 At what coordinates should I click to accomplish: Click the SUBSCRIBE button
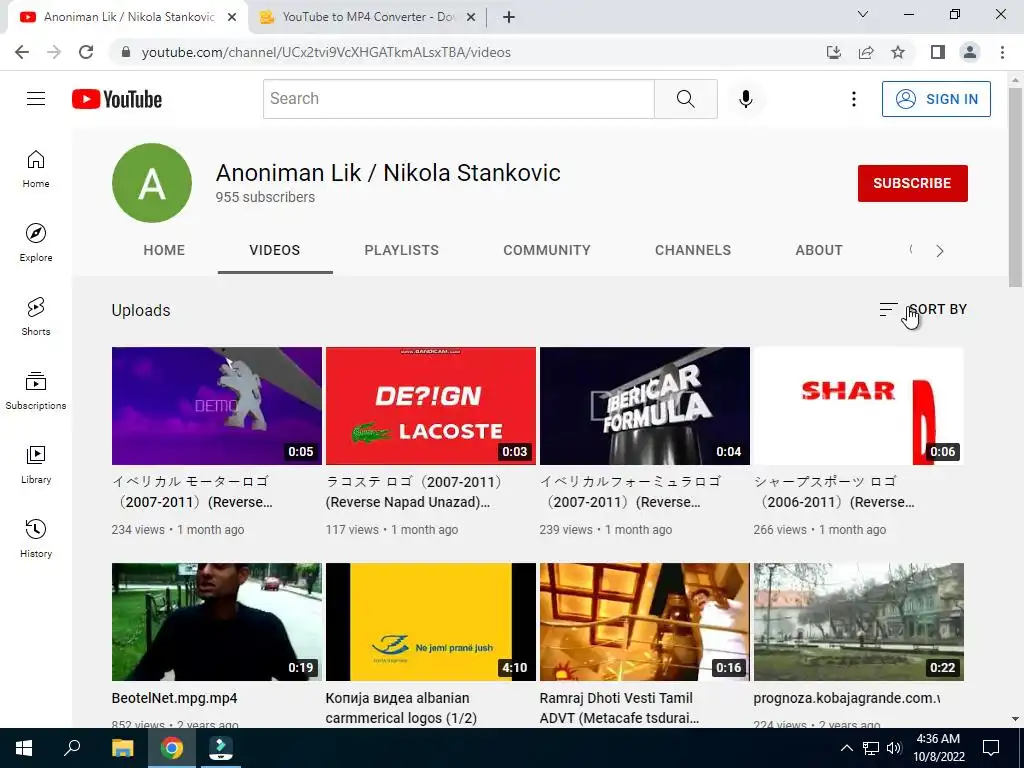pyautogui.click(x=912, y=184)
